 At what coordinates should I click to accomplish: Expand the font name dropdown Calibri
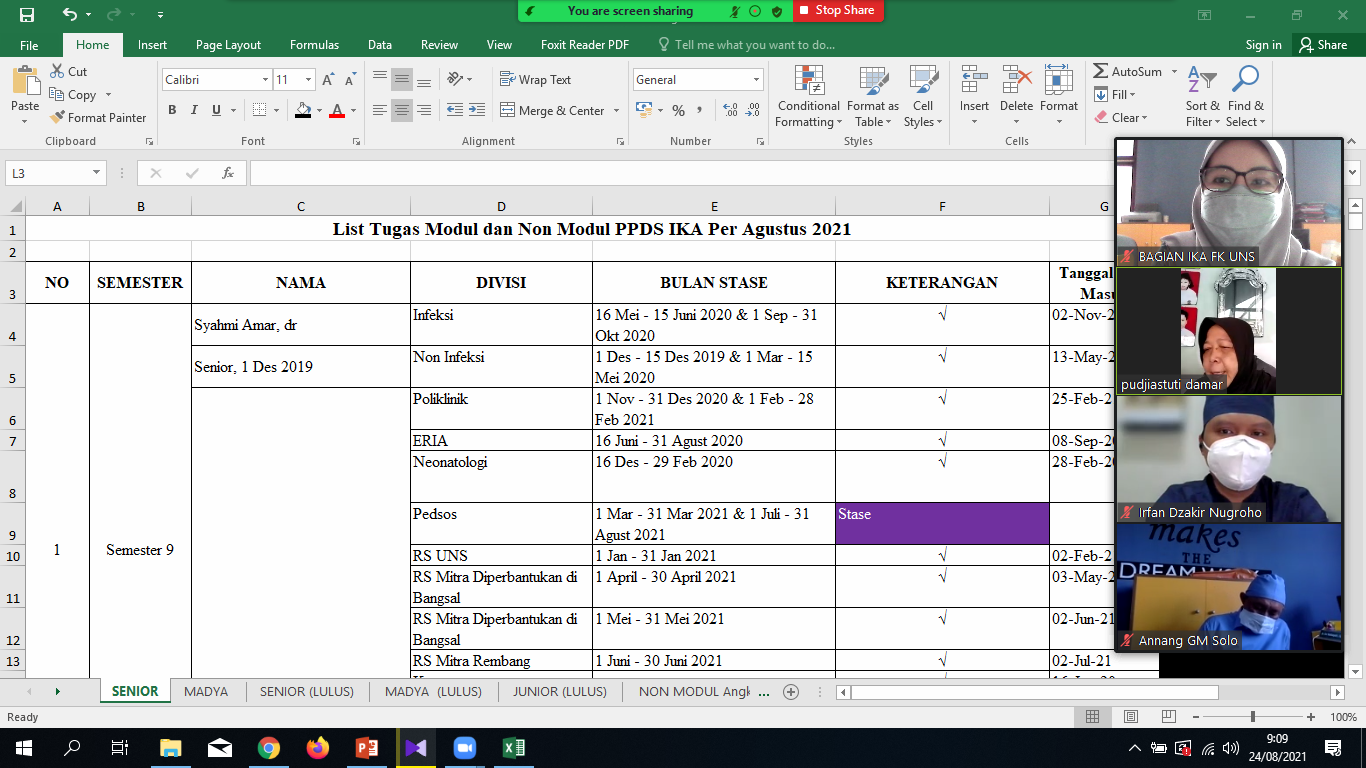265,80
